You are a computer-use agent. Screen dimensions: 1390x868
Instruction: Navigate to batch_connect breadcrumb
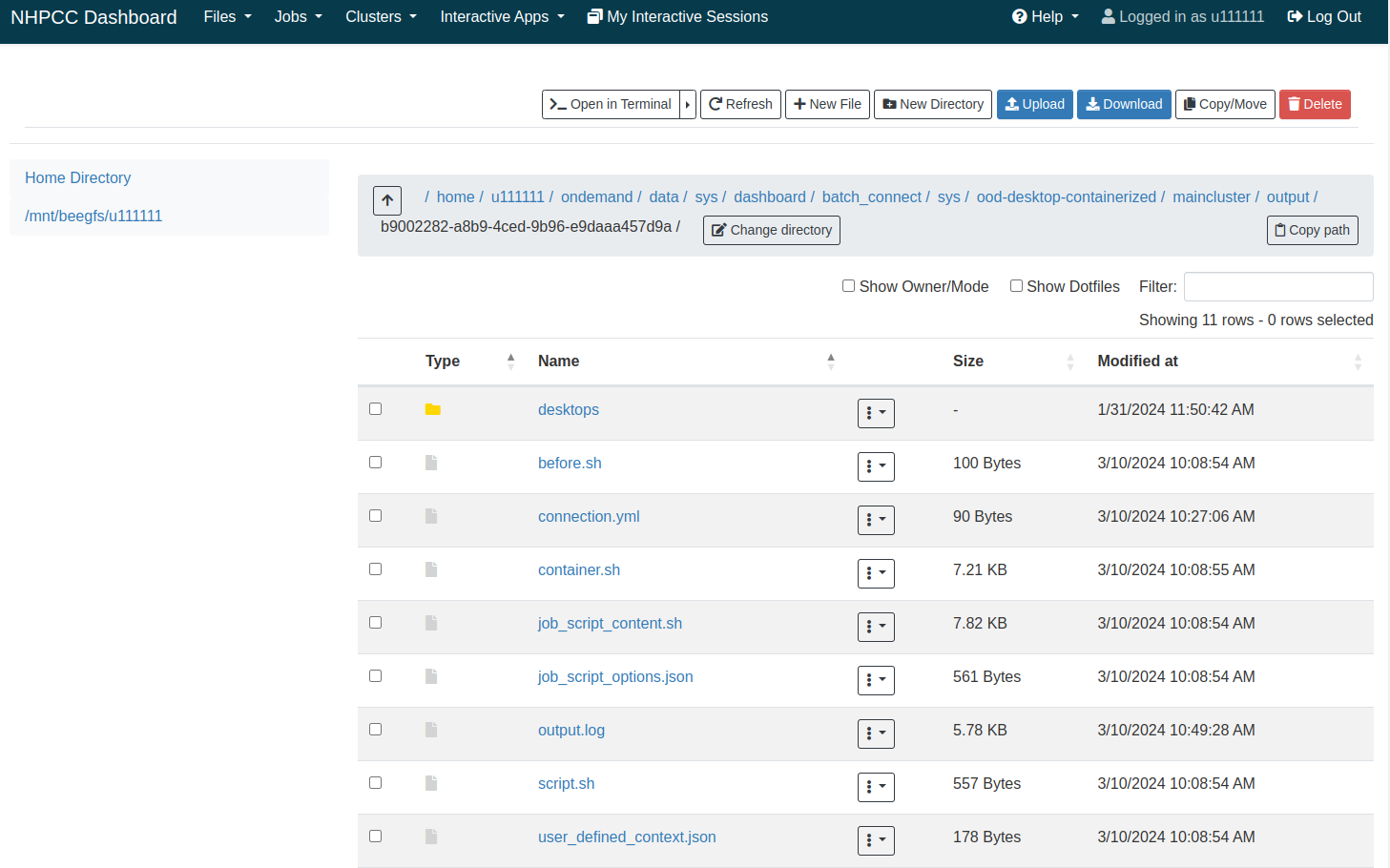(872, 196)
